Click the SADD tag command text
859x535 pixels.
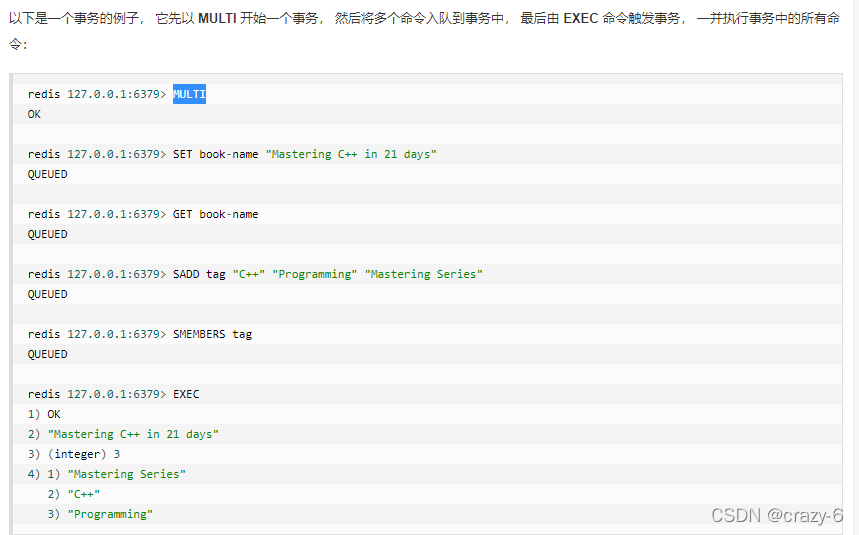coord(199,274)
